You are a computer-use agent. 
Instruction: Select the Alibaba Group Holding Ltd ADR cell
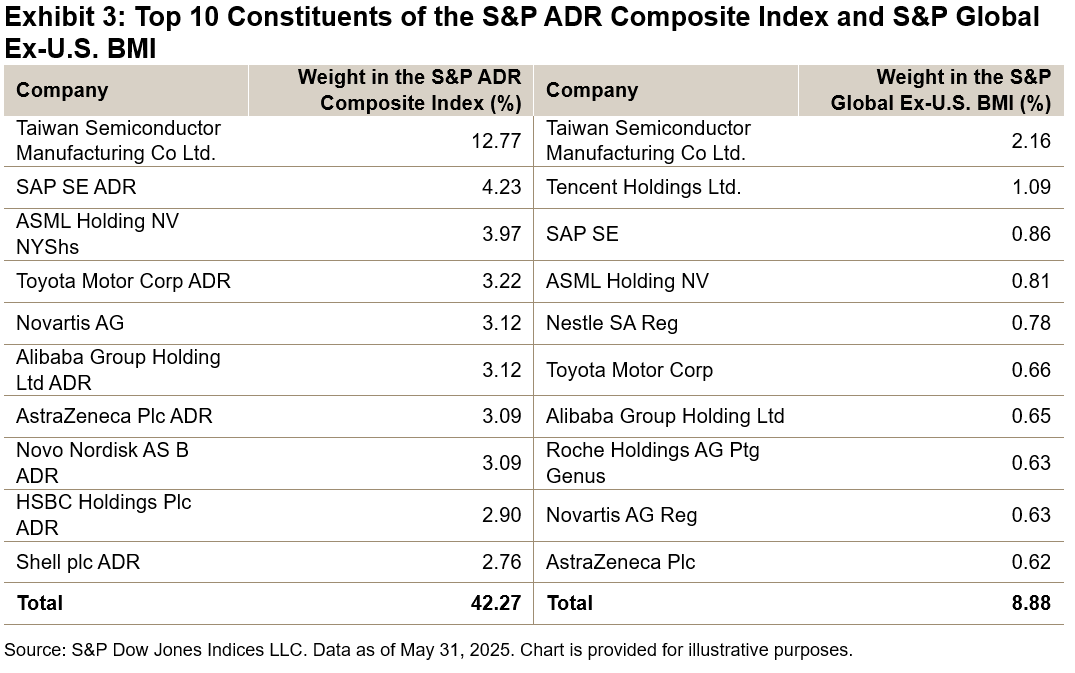click(x=118, y=370)
